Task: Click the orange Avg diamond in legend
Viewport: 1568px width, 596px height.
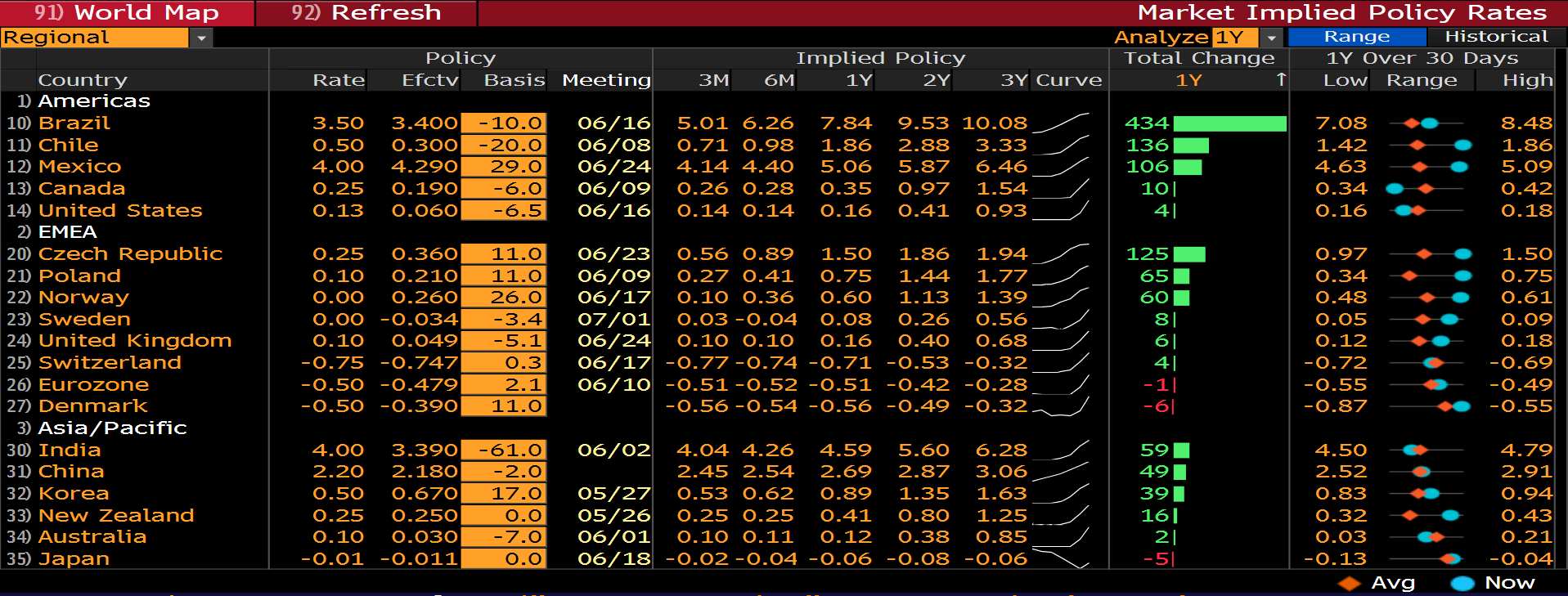Action: coord(1349,583)
